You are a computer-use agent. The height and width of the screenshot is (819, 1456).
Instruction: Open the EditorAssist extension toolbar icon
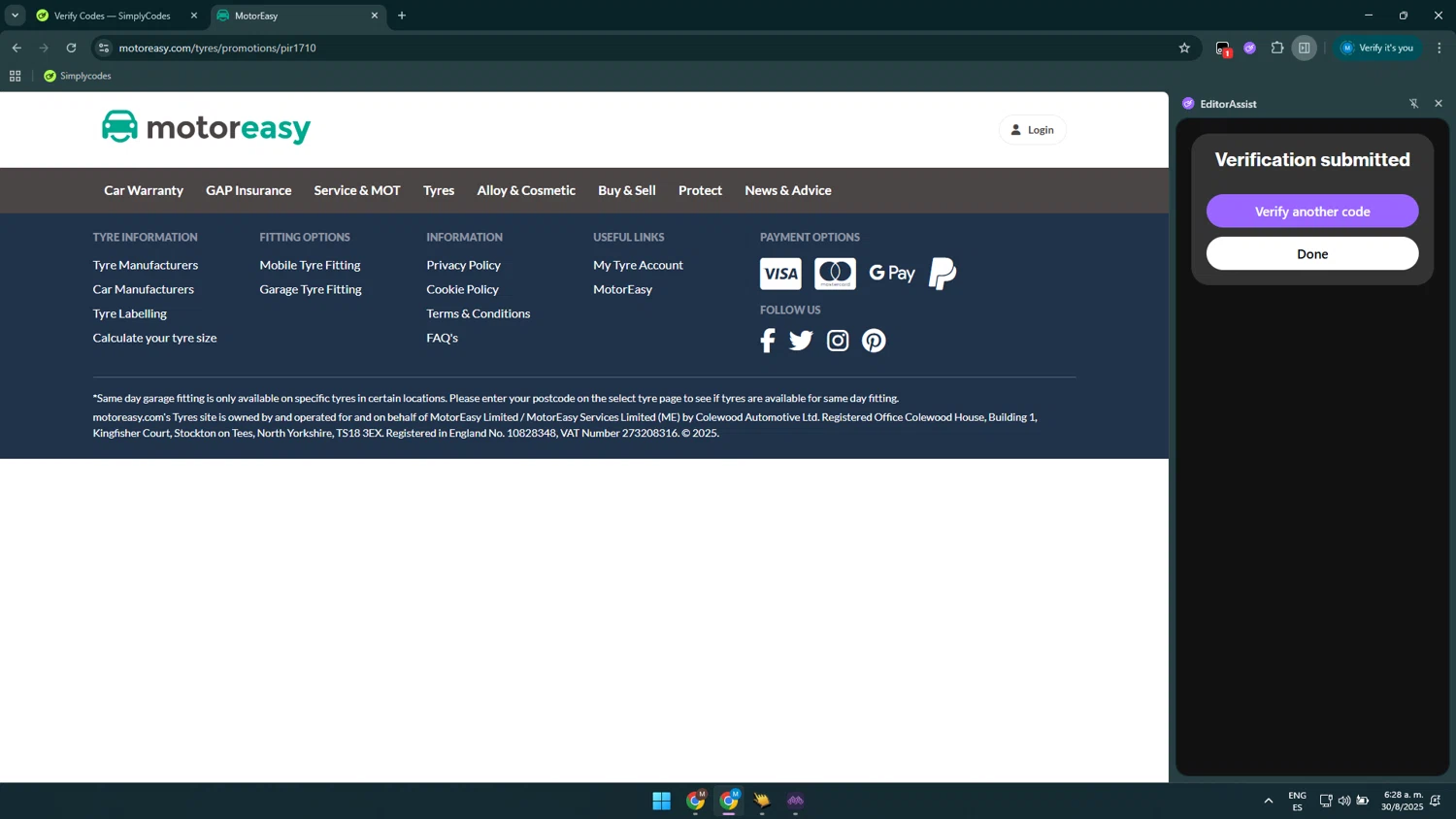coord(1250,48)
